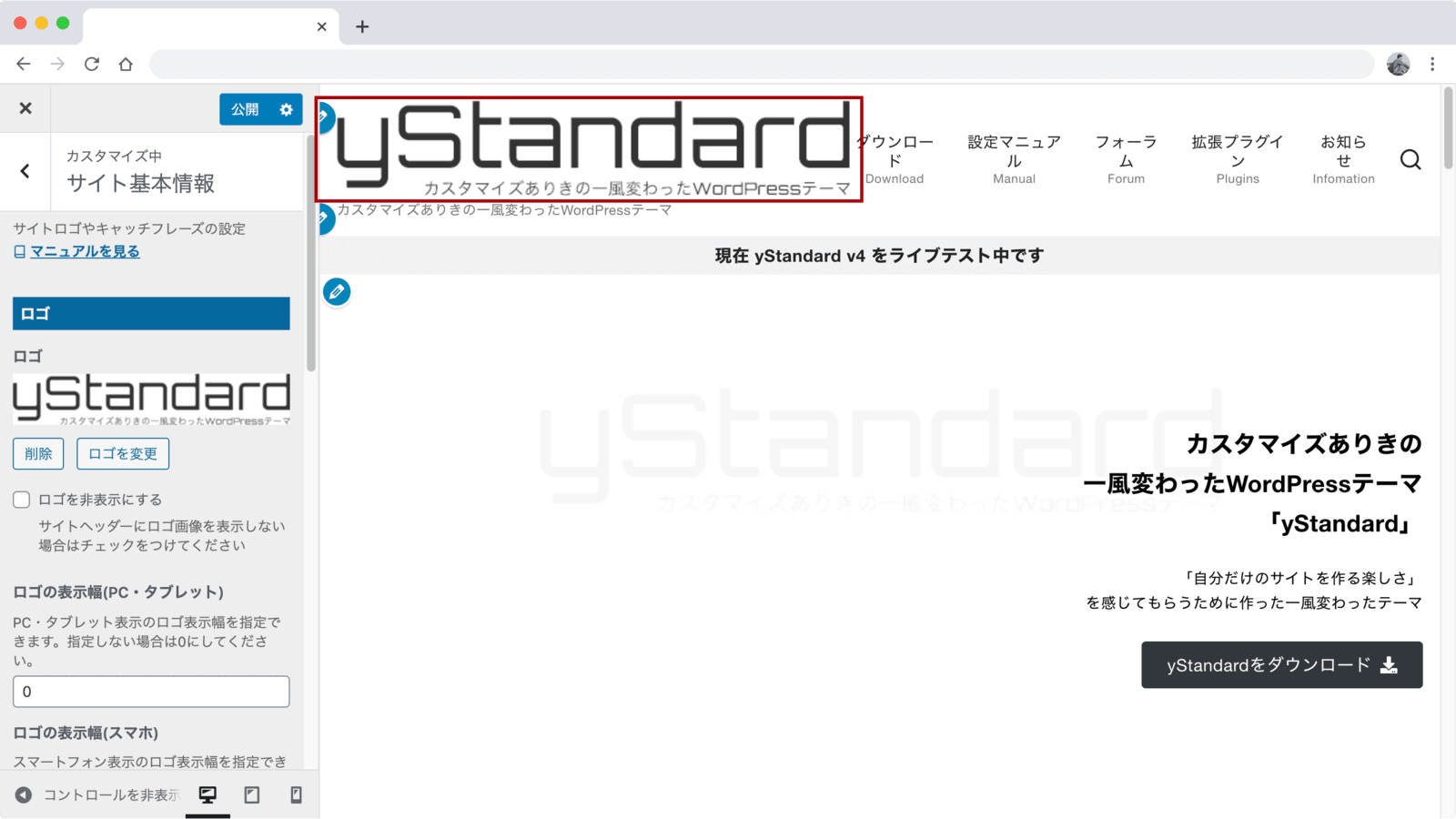This screenshot has height=819, width=1456.
Task: Click the browser forward arrow
Action: [x=57, y=64]
